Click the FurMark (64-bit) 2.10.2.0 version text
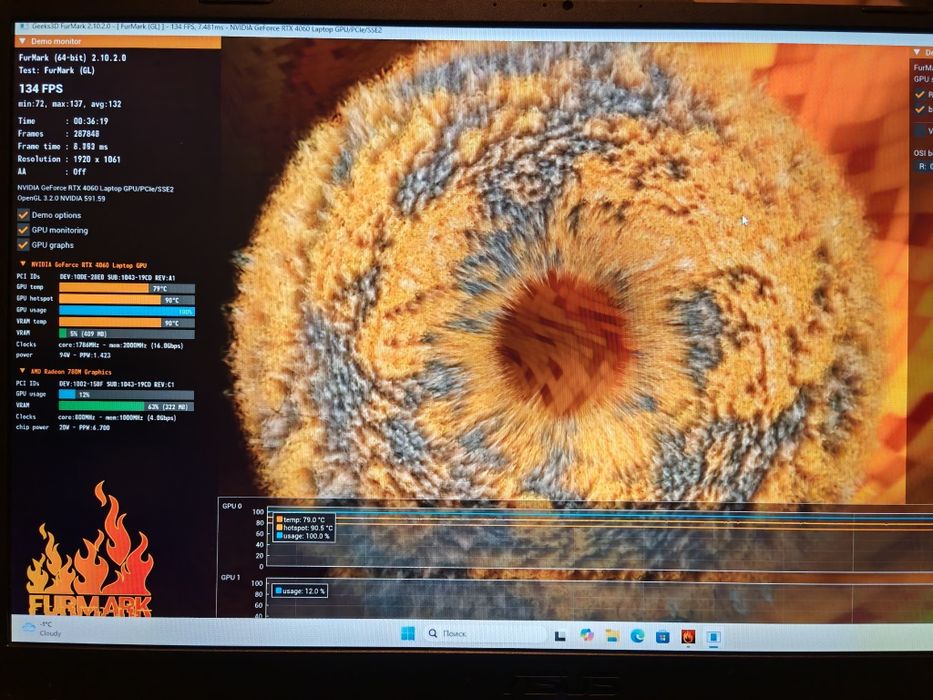The width and height of the screenshot is (933, 700). click(x=72, y=58)
